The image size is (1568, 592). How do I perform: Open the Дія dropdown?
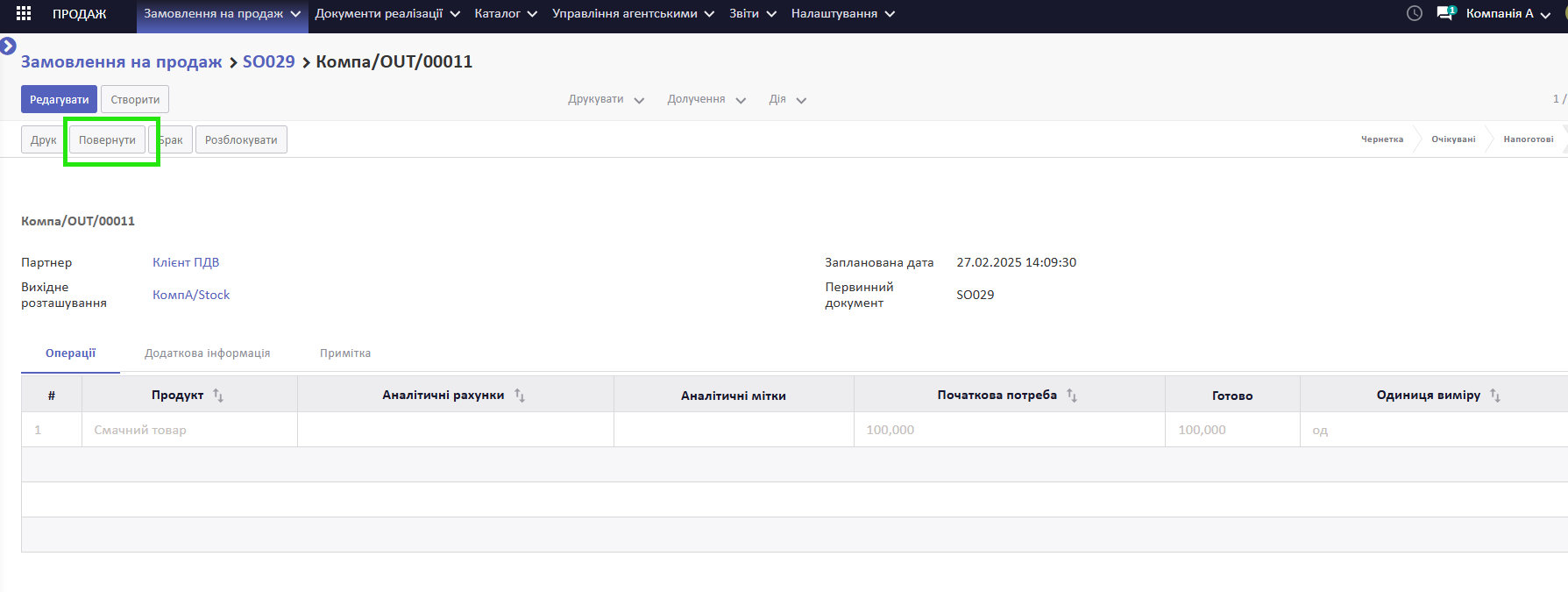tap(787, 99)
